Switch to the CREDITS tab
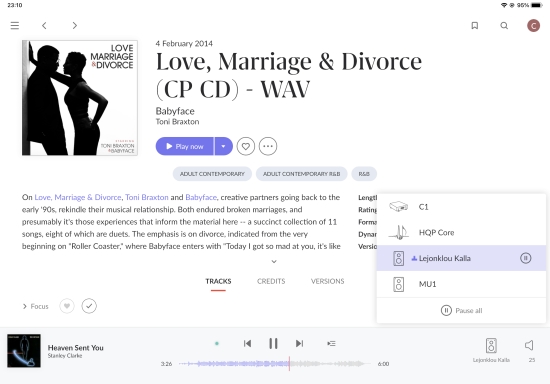 pyautogui.click(x=271, y=281)
